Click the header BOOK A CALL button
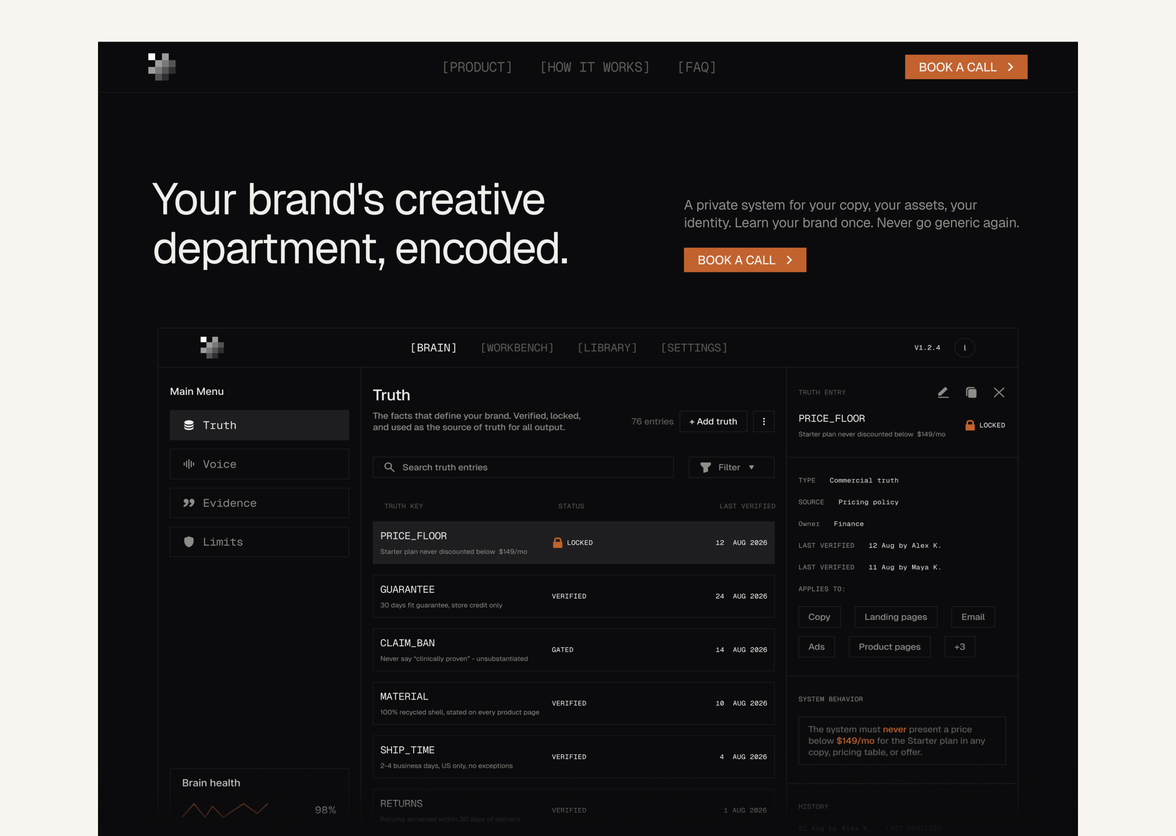Image resolution: width=1176 pixels, height=836 pixels. coord(966,67)
